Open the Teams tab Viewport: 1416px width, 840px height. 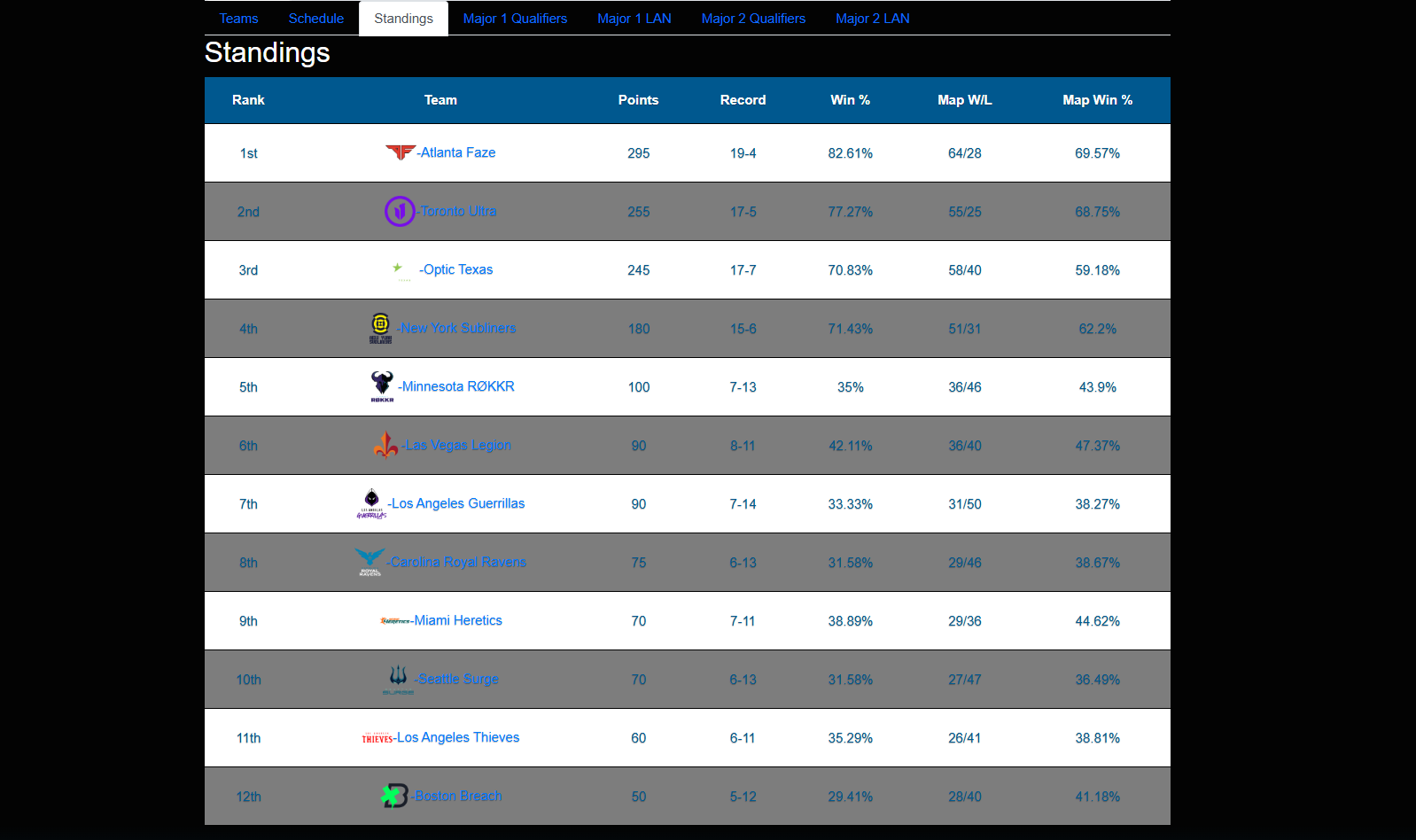pyautogui.click(x=239, y=19)
